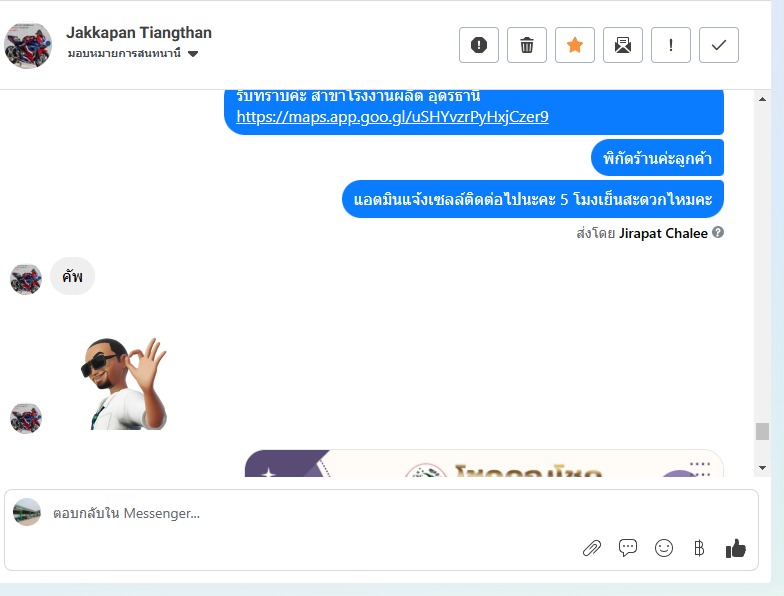Screen dimensions: 784x596
Task: Open the promotional image at the bottom of the chat
Action: [484, 463]
